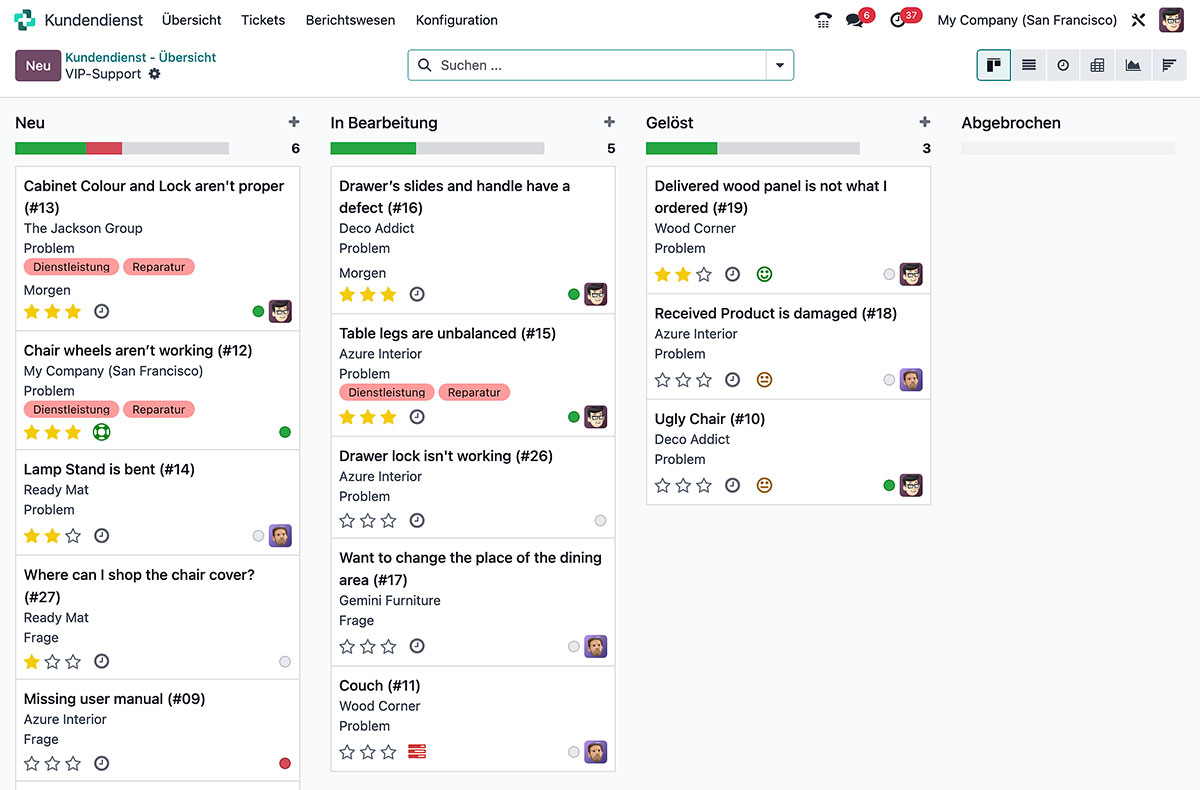Screen dimensions: 1200x790
Task: Filter Neu column by green progress bar segment
Action: click(x=50, y=148)
